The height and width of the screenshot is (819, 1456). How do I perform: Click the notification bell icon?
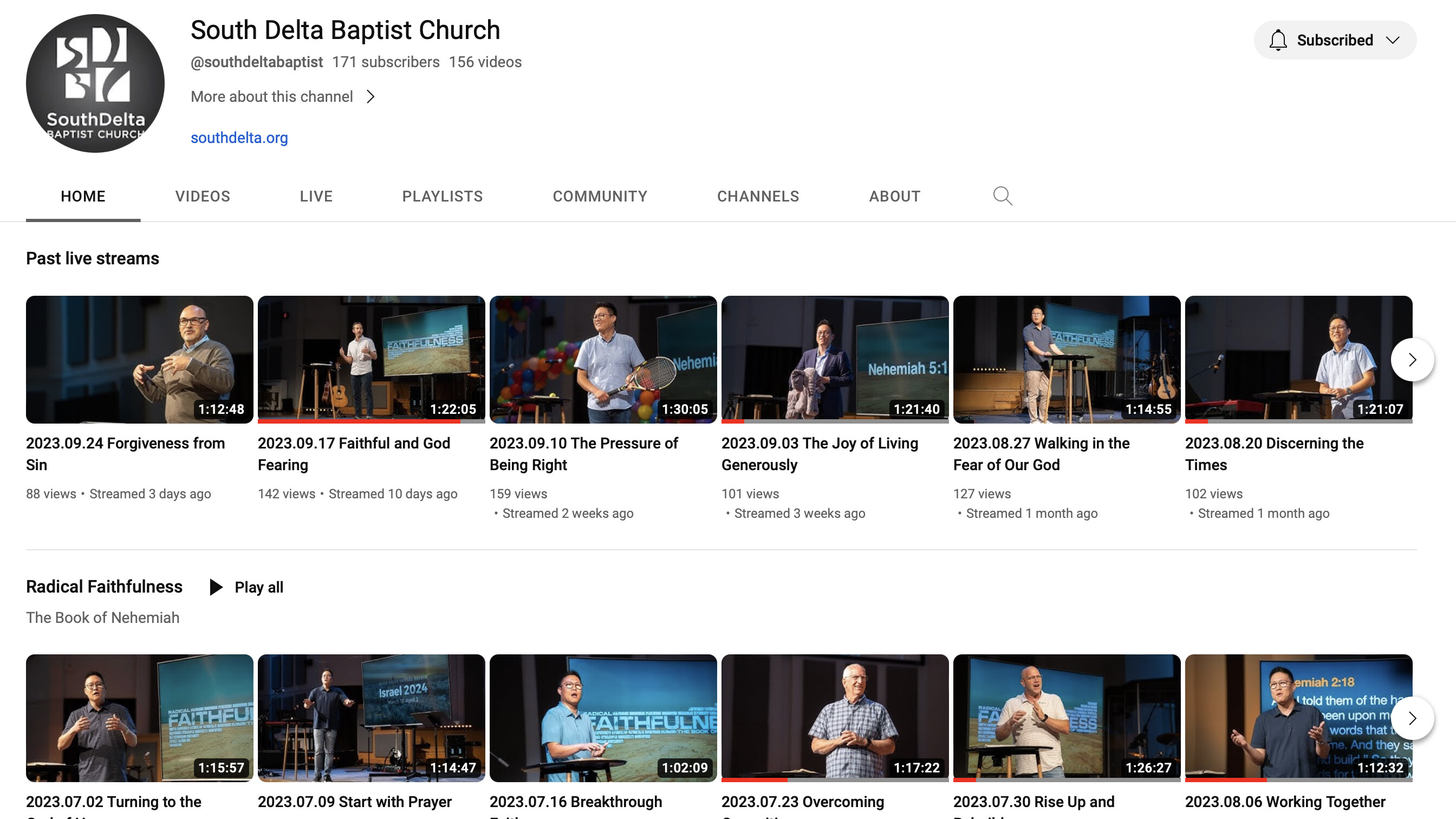[1277, 40]
